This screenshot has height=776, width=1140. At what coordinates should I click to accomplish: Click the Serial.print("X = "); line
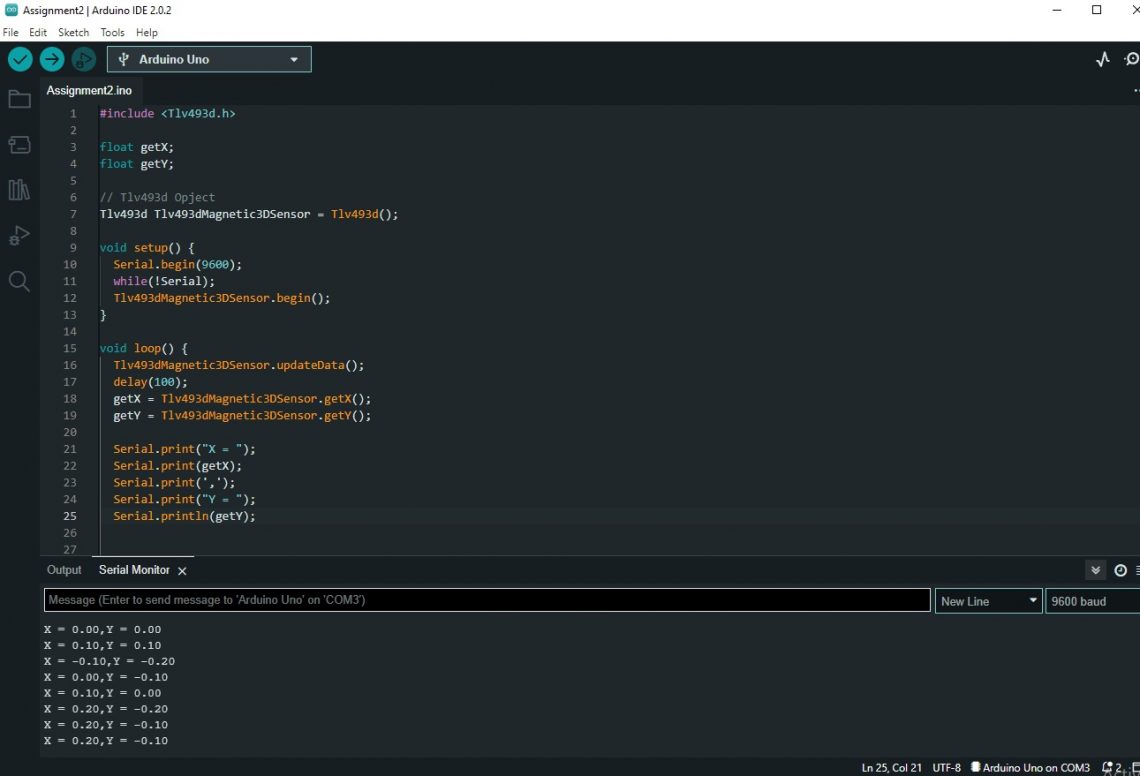coord(184,449)
